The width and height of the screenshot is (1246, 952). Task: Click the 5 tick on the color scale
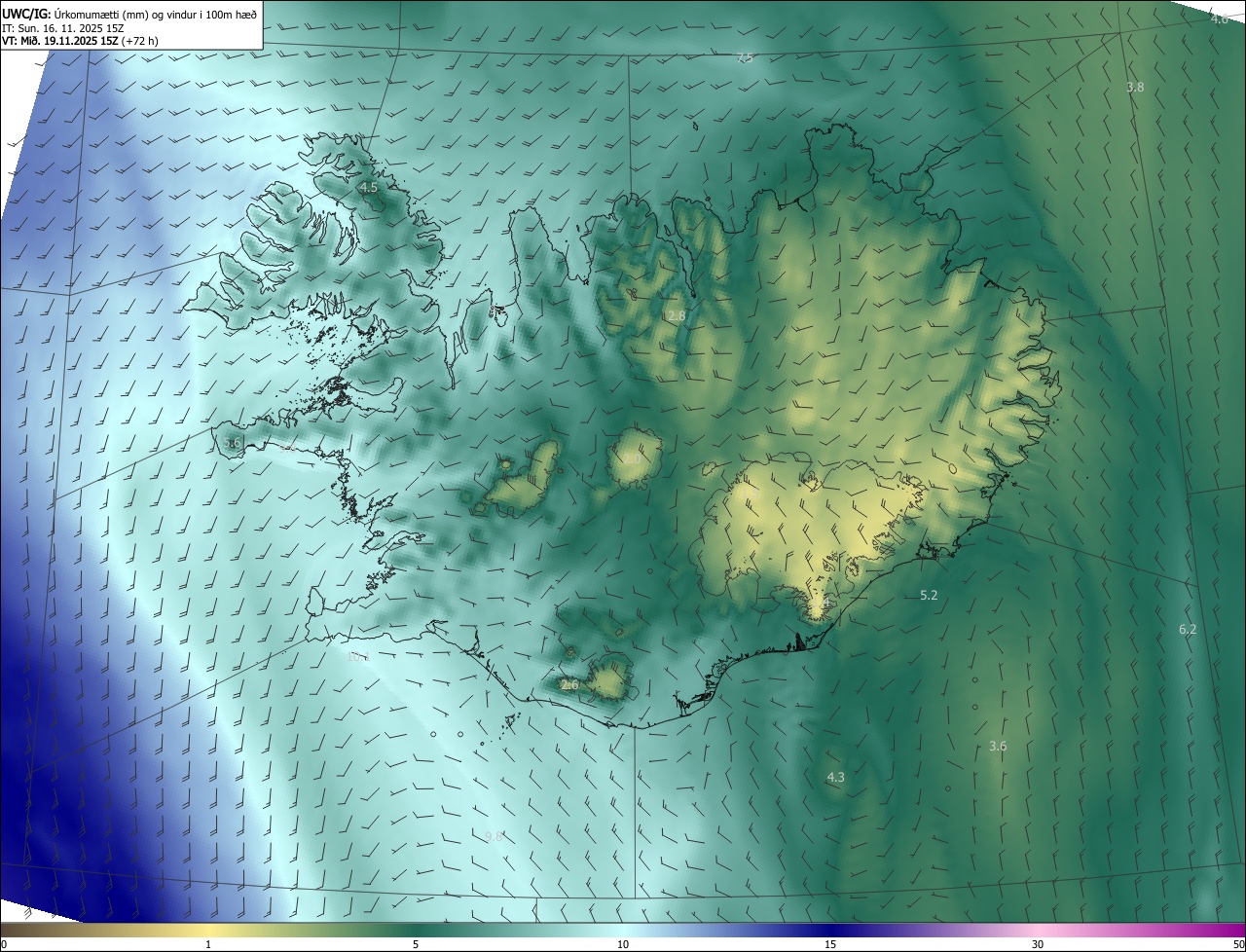pos(416,944)
